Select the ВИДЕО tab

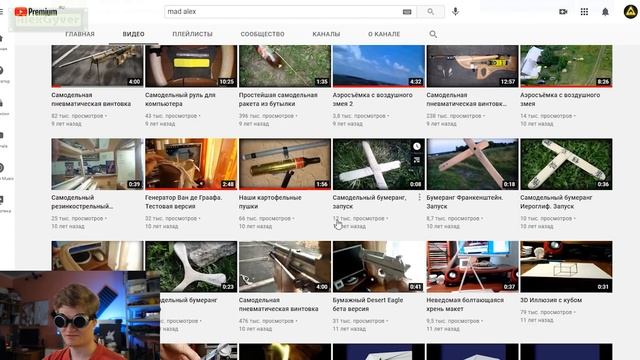133,34
